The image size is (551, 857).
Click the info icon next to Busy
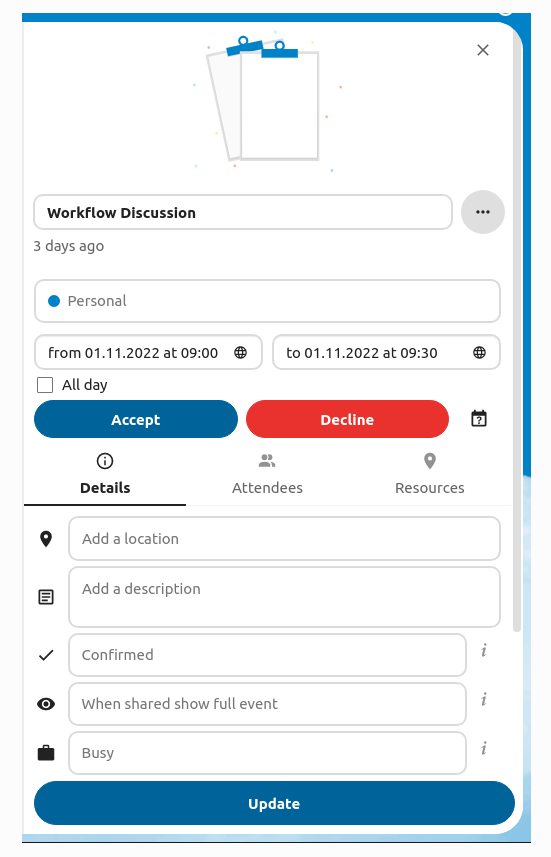[484, 748]
